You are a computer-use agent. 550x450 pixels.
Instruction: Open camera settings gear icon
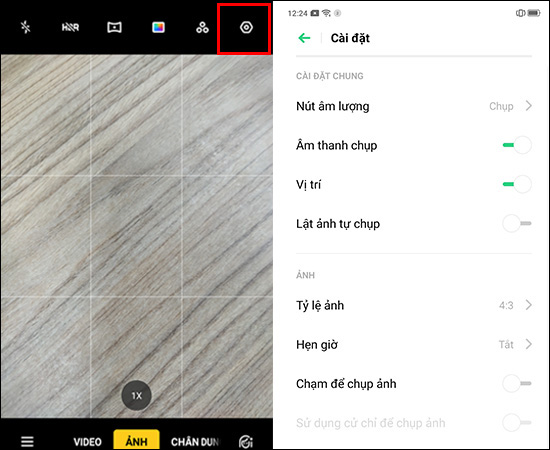pos(246,27)
